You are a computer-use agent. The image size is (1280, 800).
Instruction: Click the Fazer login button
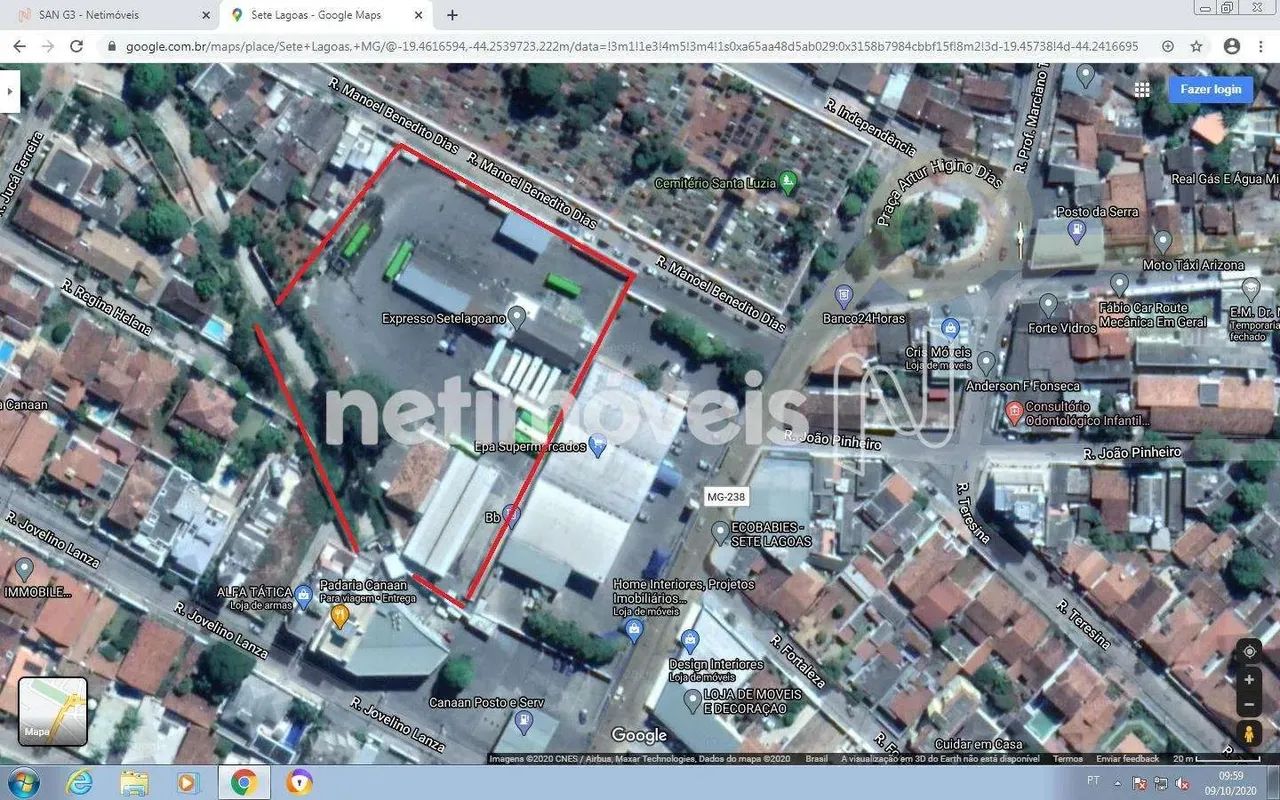1210,89
